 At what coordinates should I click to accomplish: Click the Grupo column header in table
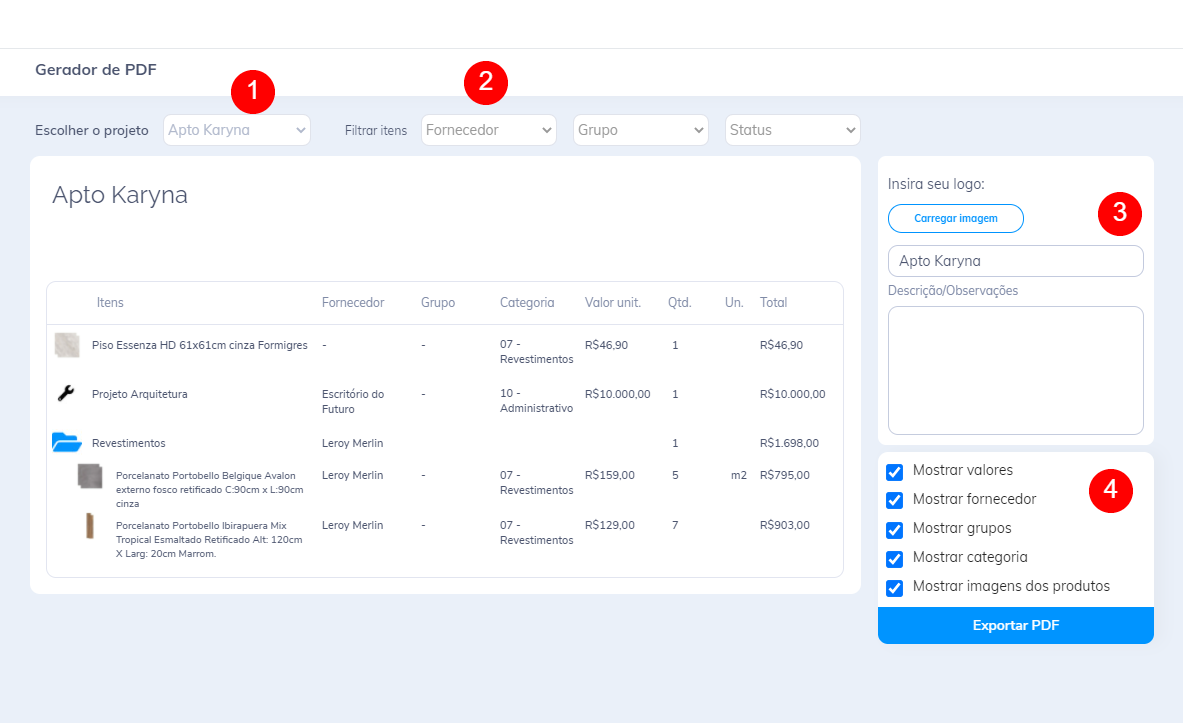(x=438, y=303)
